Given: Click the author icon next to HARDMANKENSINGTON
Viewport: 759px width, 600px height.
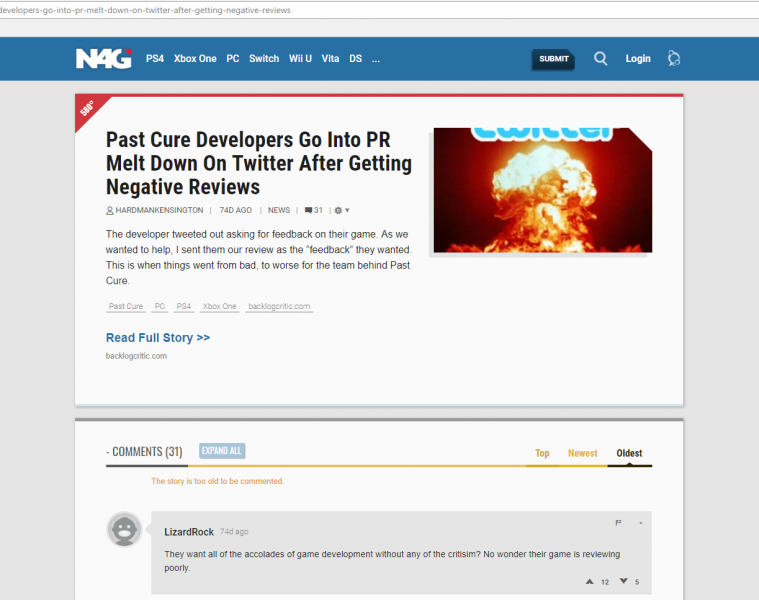Looking at the screenshot, I should click(x=110, y=210).
